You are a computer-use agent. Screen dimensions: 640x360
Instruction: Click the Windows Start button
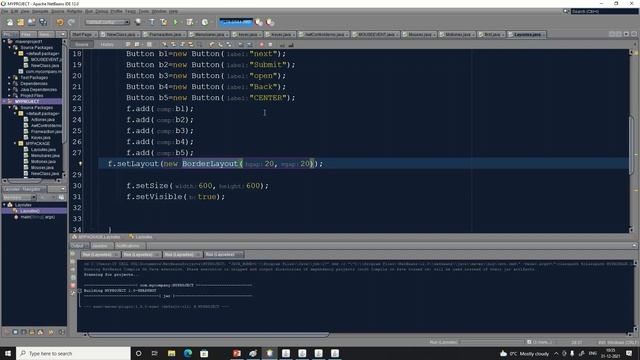[8, 353]
